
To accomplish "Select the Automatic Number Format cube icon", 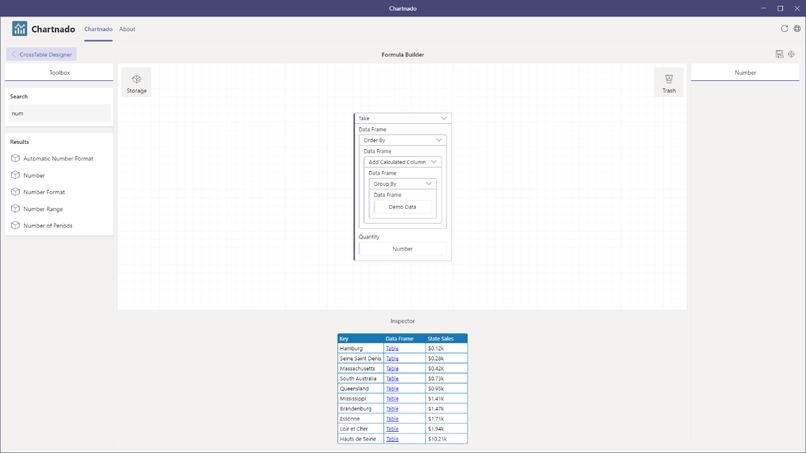I will tap(15, 158).
